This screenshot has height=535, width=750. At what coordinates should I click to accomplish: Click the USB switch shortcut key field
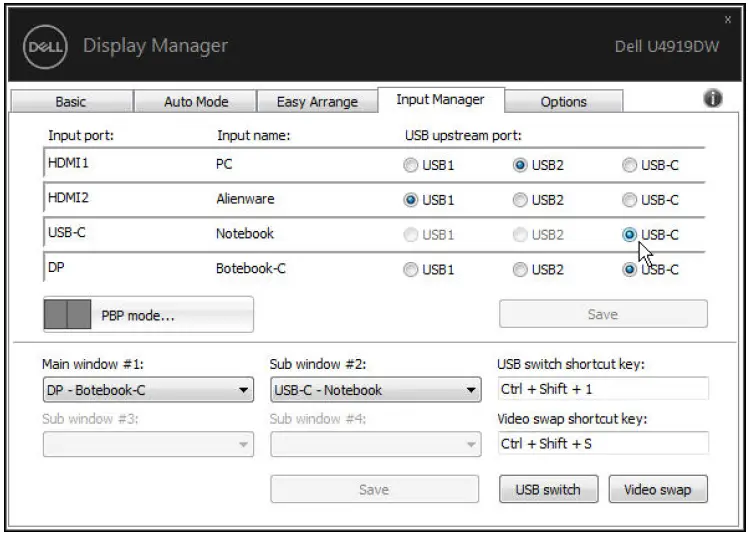[x=603, y=389]
